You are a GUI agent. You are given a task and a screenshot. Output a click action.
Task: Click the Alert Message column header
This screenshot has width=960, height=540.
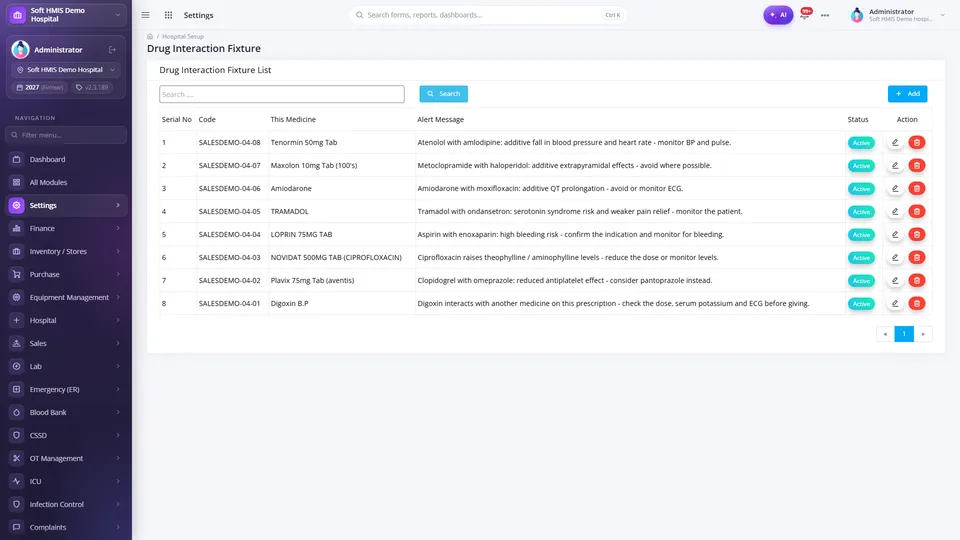tap(440, 119)
